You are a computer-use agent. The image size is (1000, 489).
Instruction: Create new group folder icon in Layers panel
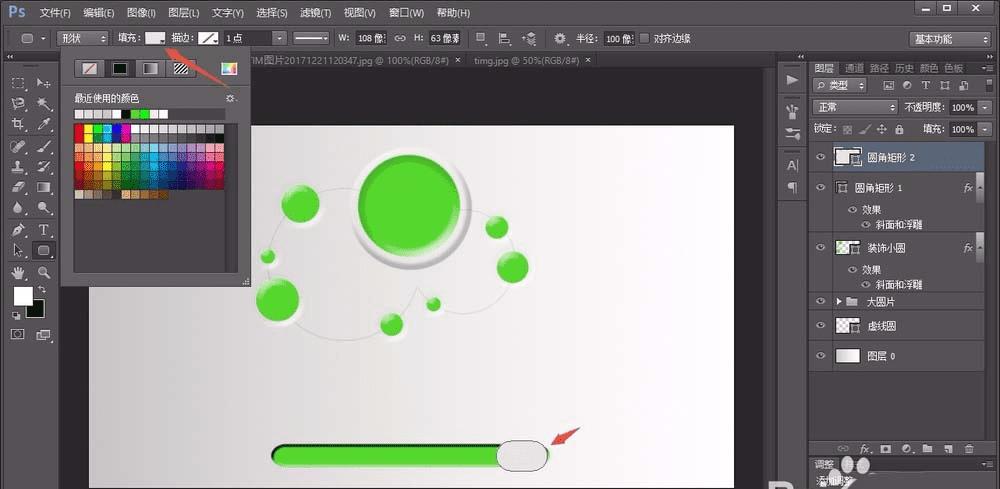point(927,449)
